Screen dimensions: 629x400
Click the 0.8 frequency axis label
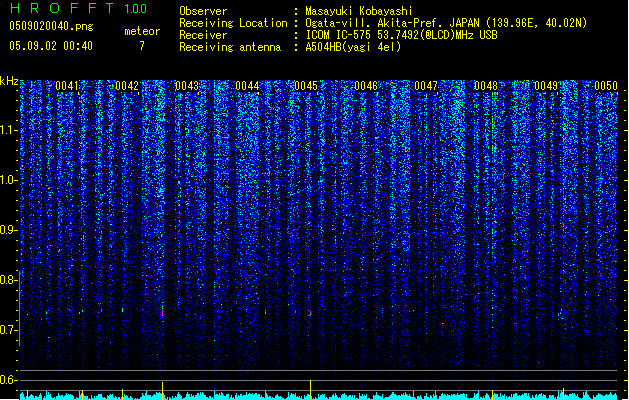click(x=8, y=280)
